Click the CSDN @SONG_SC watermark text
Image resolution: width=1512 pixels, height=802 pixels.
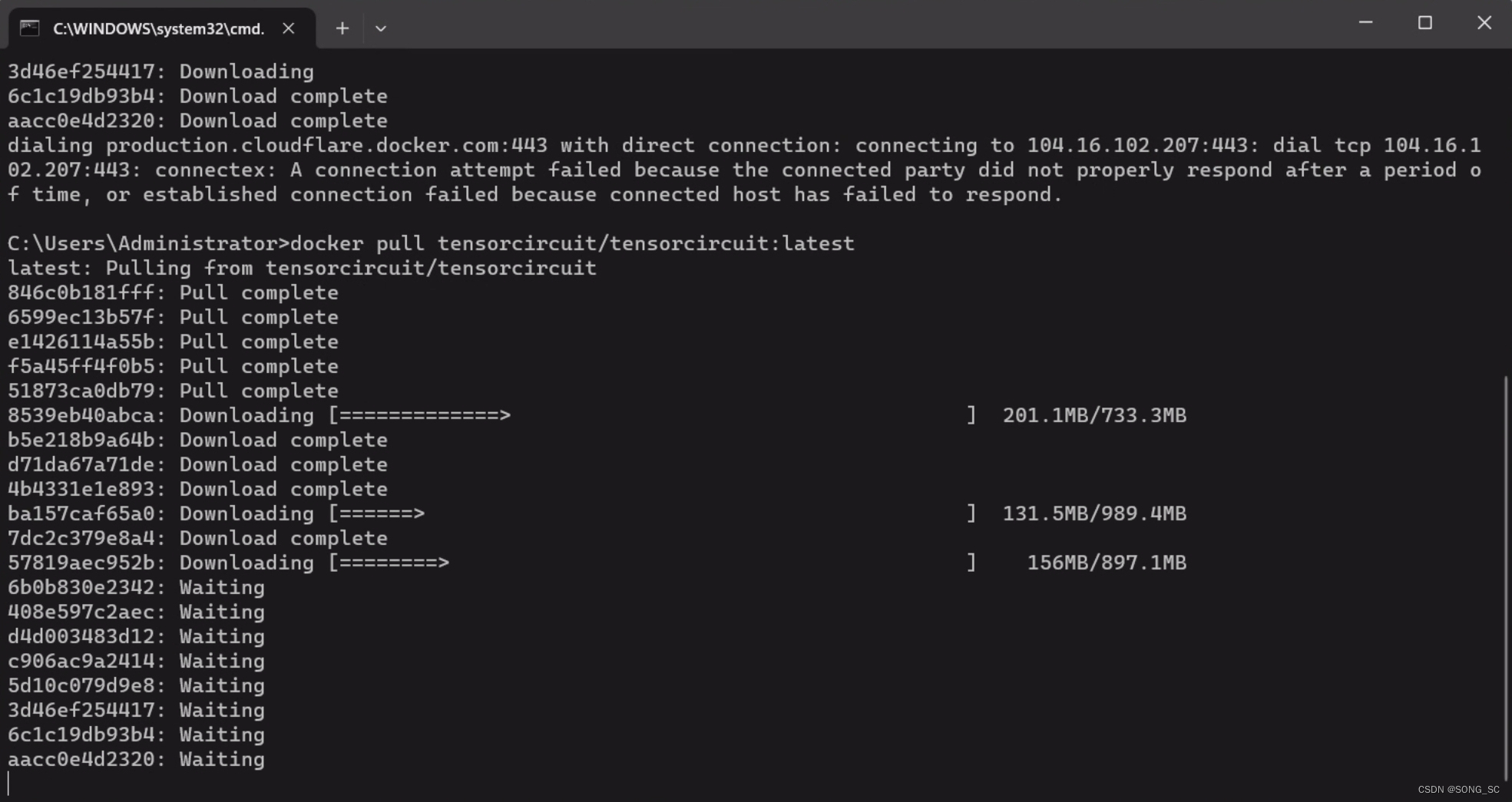tap(1456, 789)
